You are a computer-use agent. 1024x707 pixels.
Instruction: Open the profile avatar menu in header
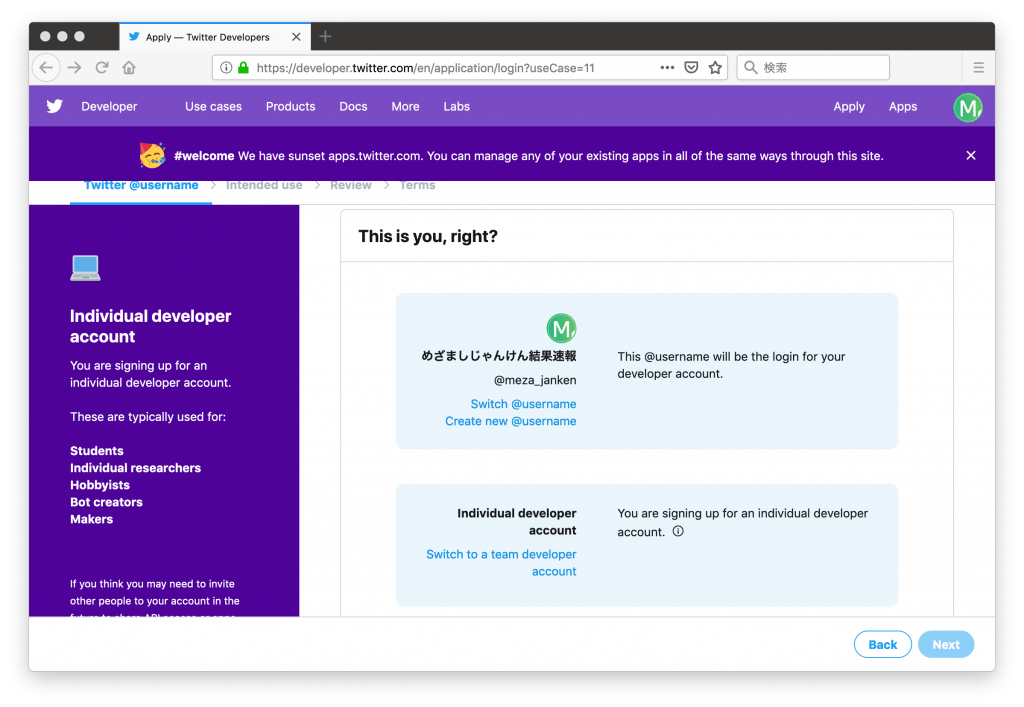[x=967, y=107]
